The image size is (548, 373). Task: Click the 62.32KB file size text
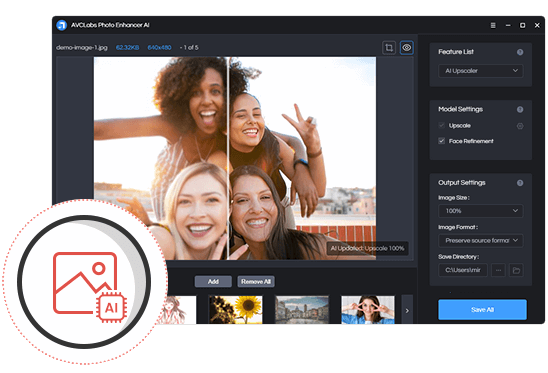(127, 48)
